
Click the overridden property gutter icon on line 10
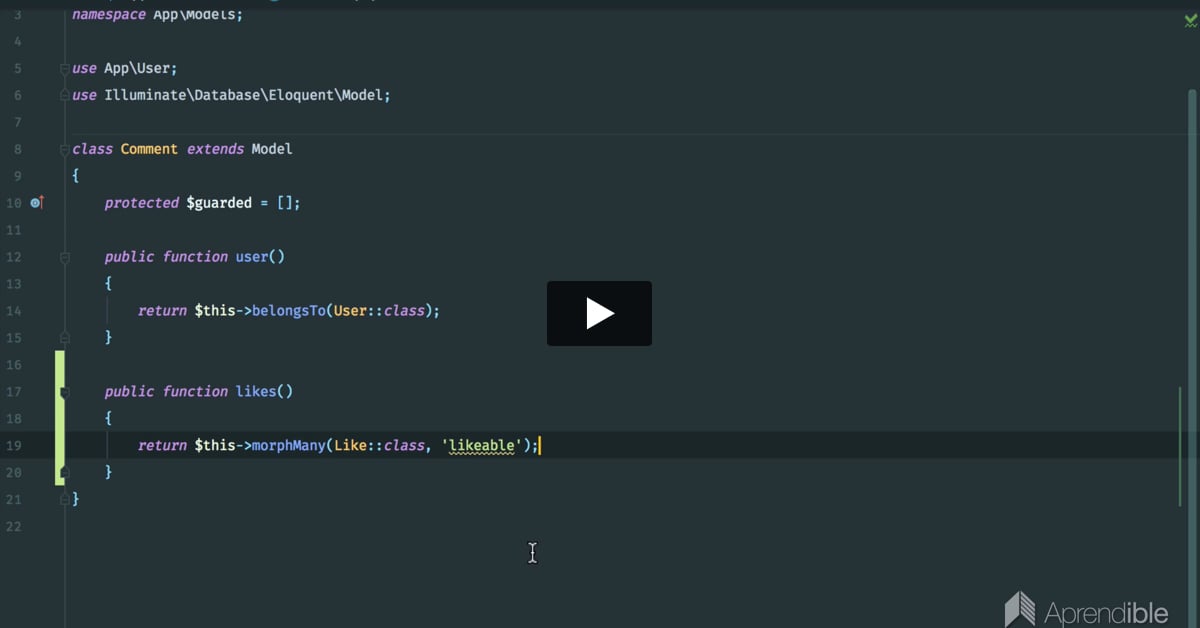[37, 202]
